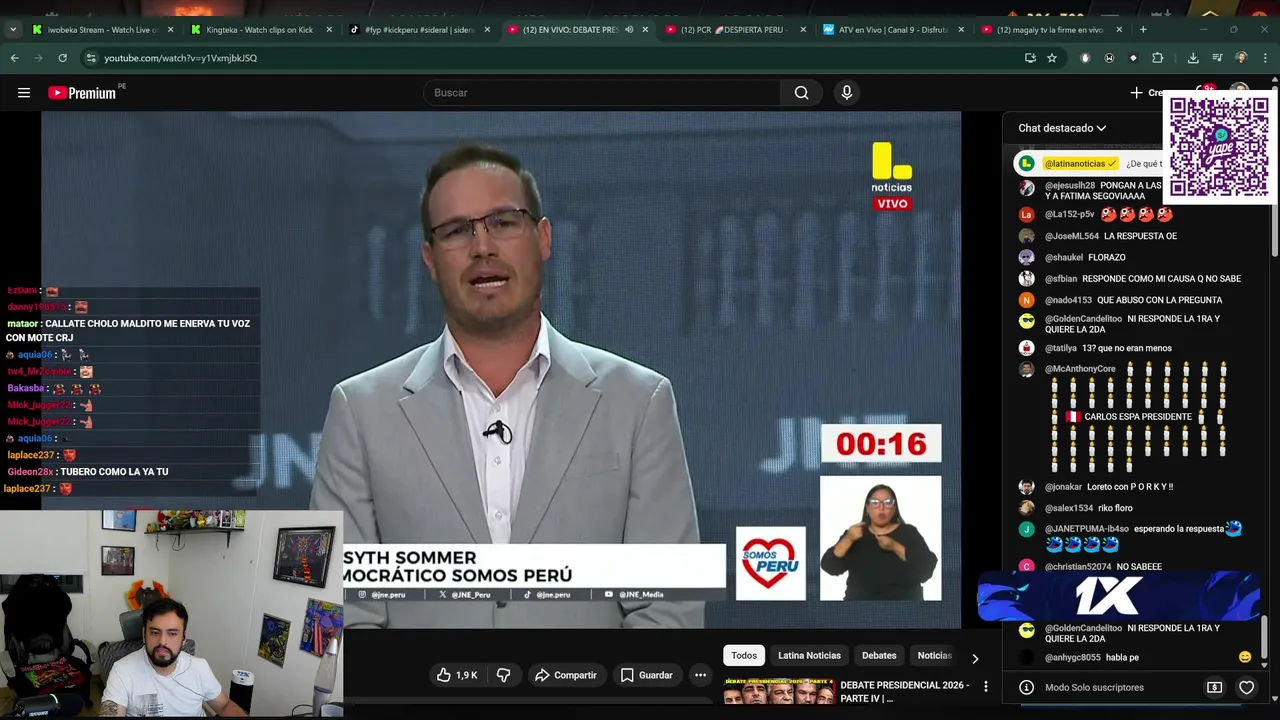This screenshot has height=720, width=1280.
Task: Bookmark this page with the star
Action: click(x=1052, y=58)
